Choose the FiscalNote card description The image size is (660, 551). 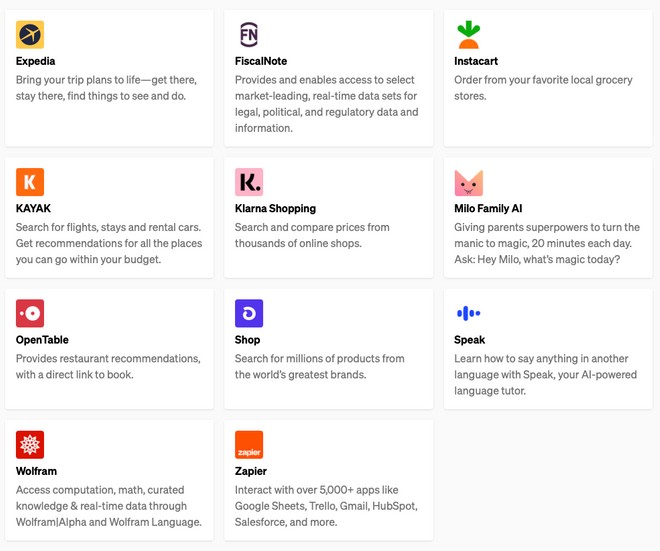coord(327,104)
